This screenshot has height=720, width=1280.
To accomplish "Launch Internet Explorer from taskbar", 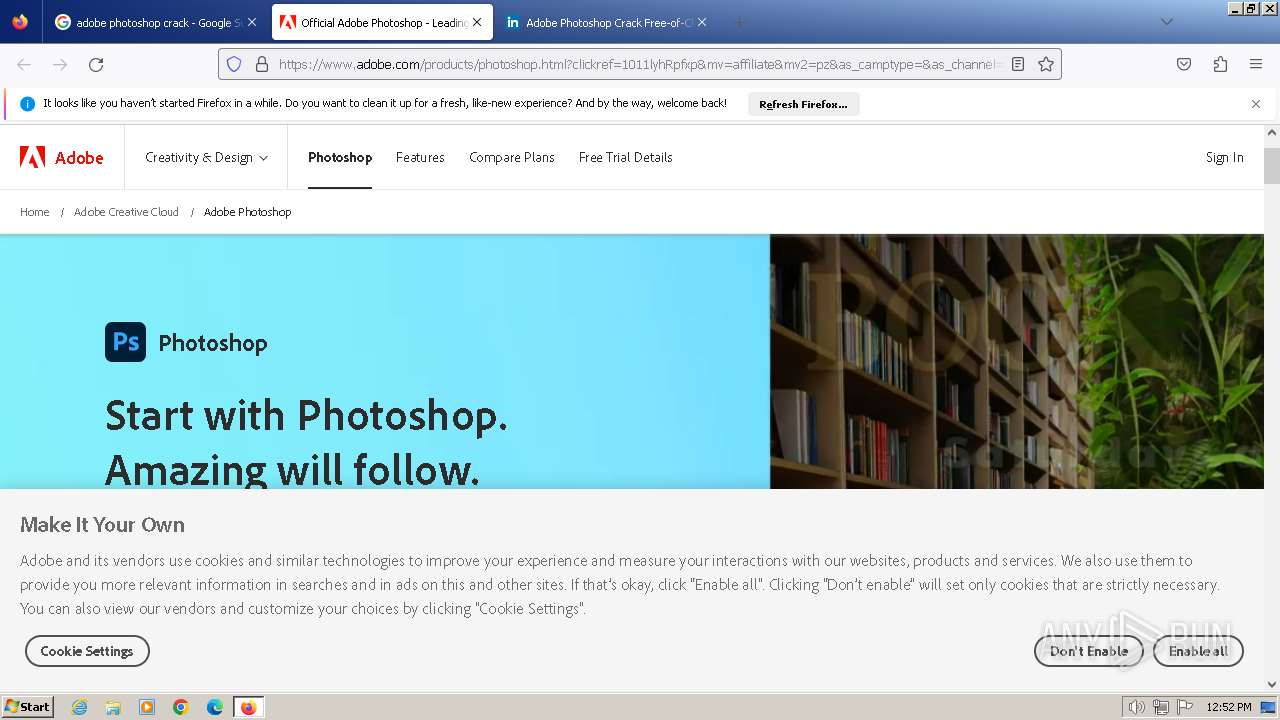I will click(x=80, y=707).
